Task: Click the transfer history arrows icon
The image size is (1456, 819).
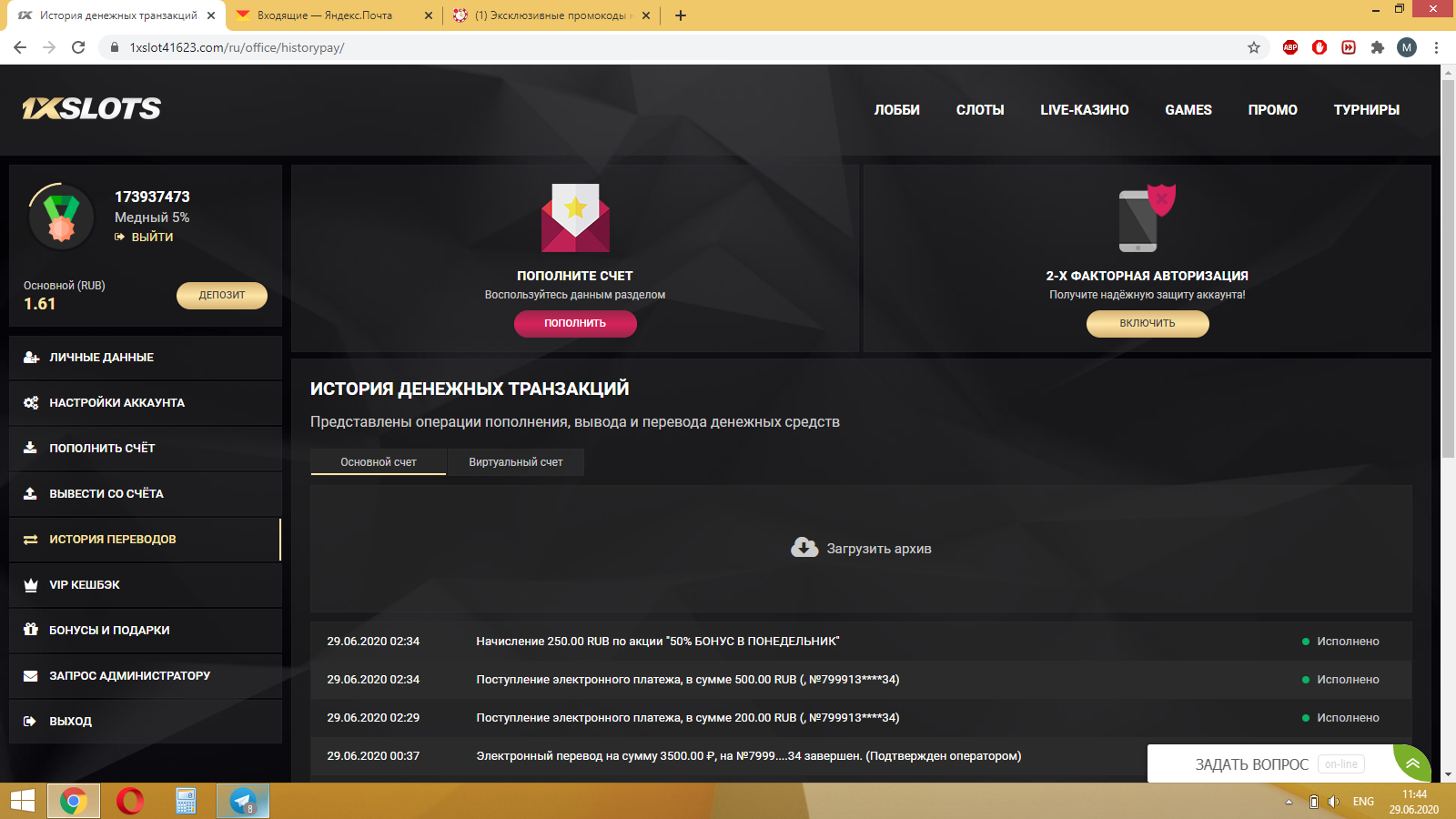Action: tap(30, 540)
